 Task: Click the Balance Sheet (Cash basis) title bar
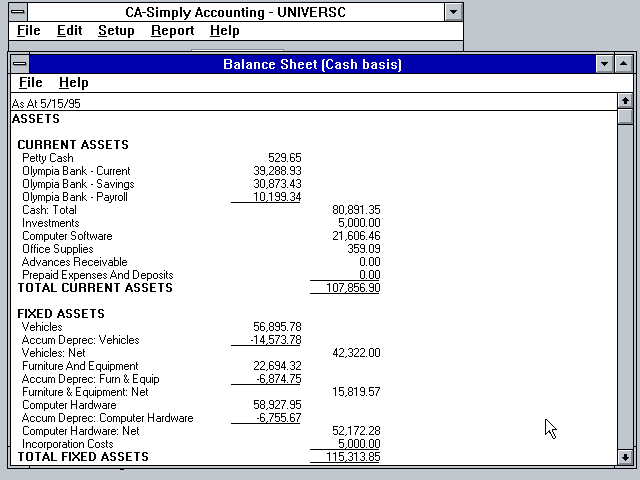pos(312,64)
